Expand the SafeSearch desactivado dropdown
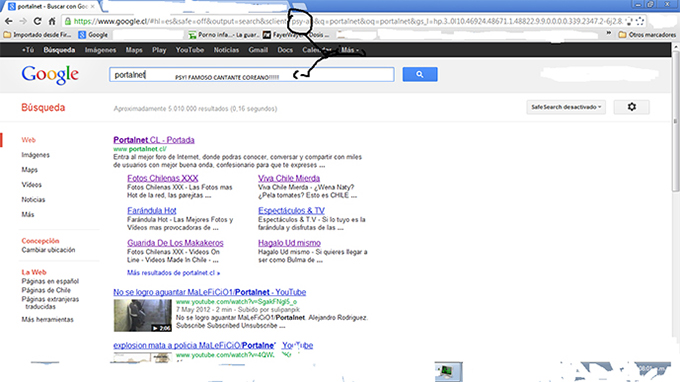 click(x=566, y=107)
